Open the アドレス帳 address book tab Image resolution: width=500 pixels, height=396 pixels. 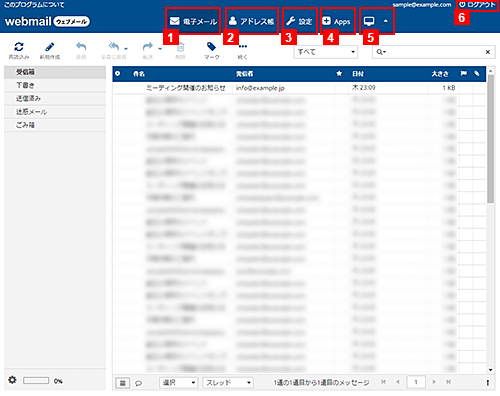point(252,21)
